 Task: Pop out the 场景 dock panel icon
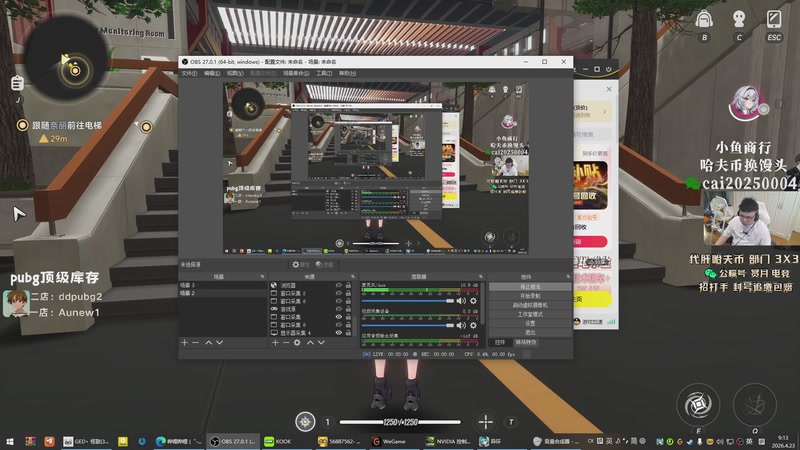tap(262, 277)
